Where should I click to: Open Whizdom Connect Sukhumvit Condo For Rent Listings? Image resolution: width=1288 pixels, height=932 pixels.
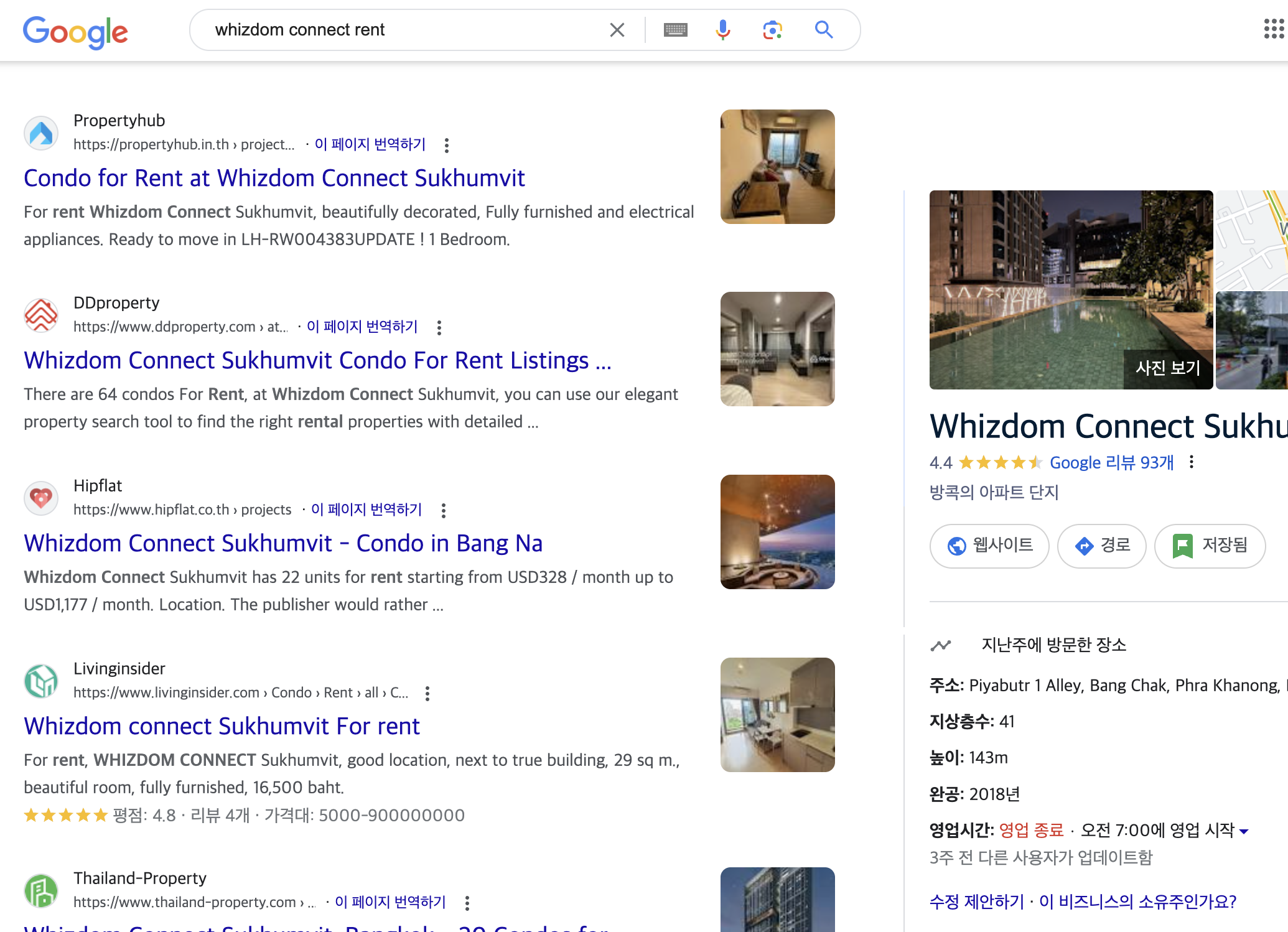pos(317,360)
